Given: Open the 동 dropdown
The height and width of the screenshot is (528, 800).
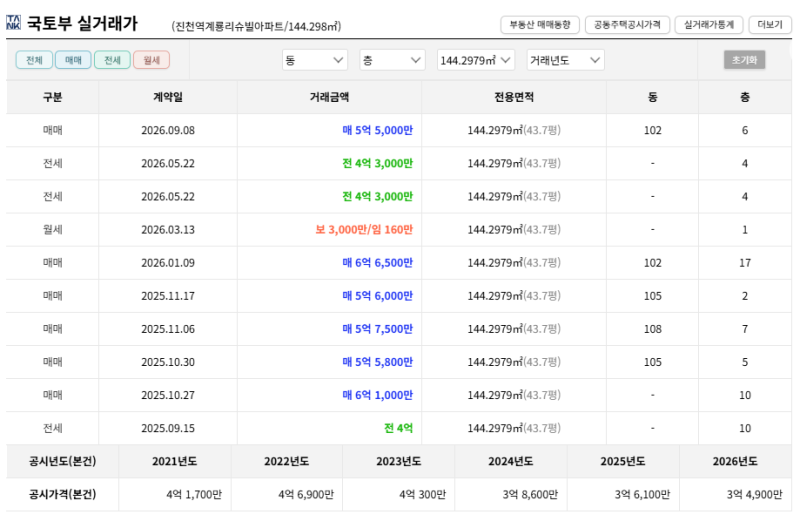Looking at the screenshot, I should [x=315, y=60].
